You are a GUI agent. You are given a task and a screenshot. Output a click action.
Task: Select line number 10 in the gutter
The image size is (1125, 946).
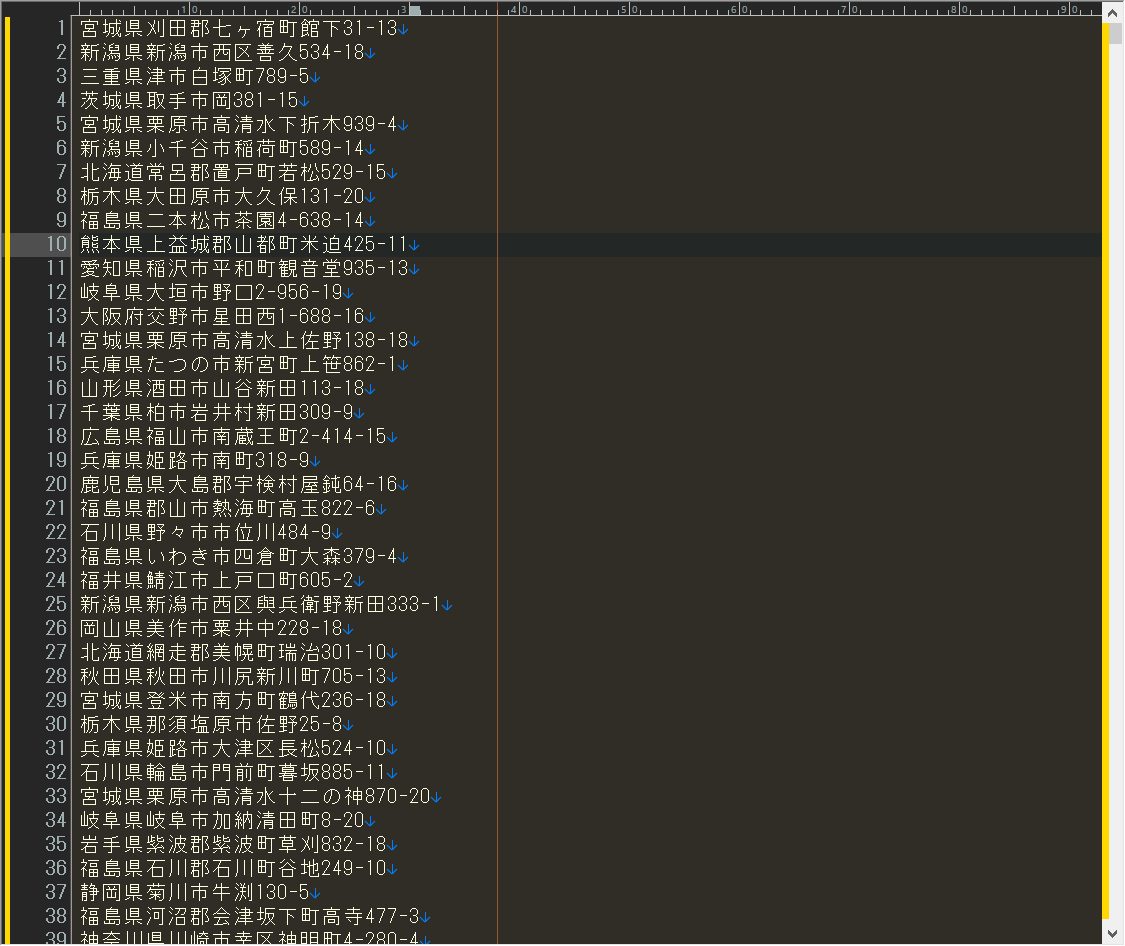(57, 244)
